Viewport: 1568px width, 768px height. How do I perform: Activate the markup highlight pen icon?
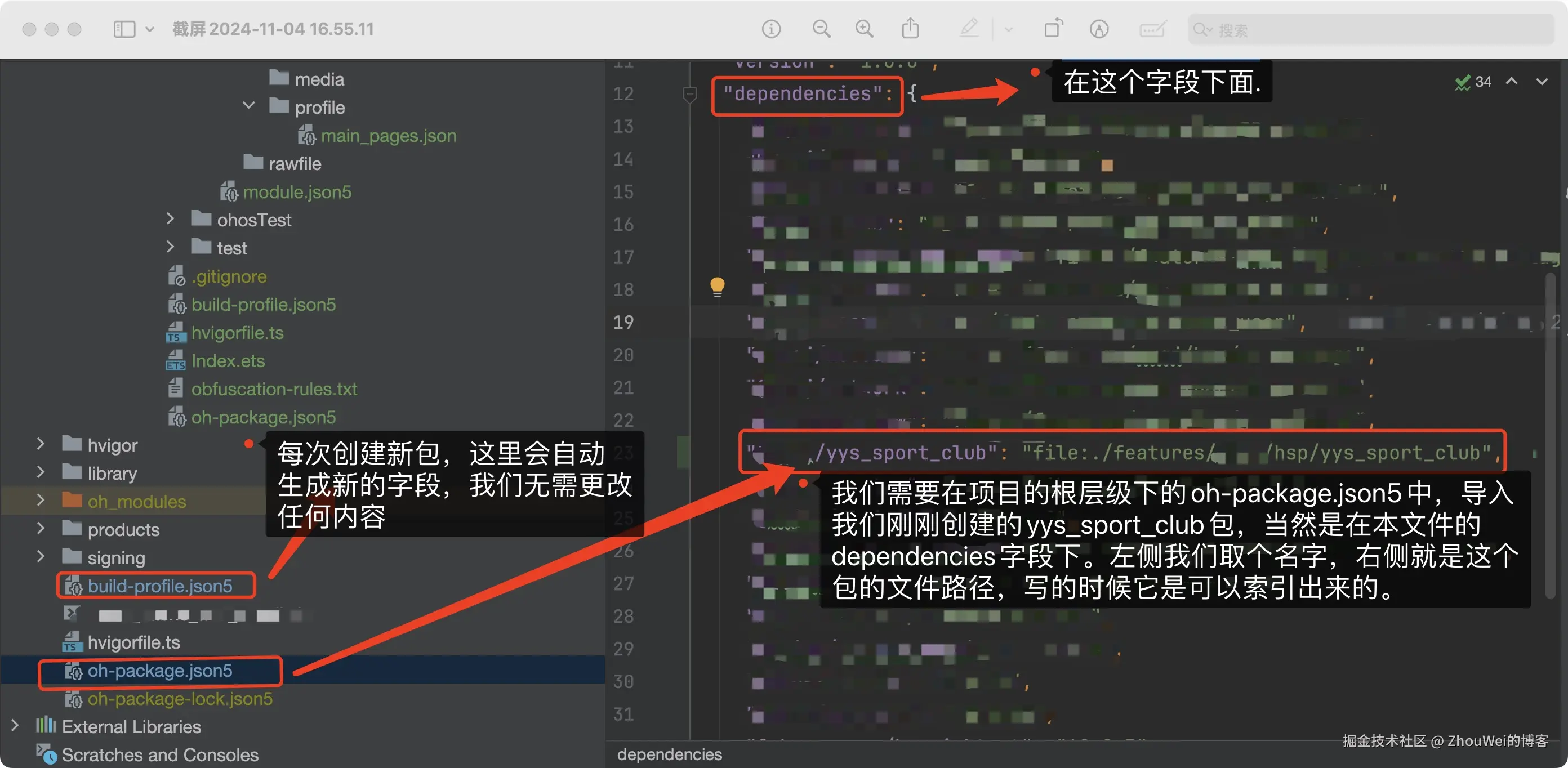968,29
